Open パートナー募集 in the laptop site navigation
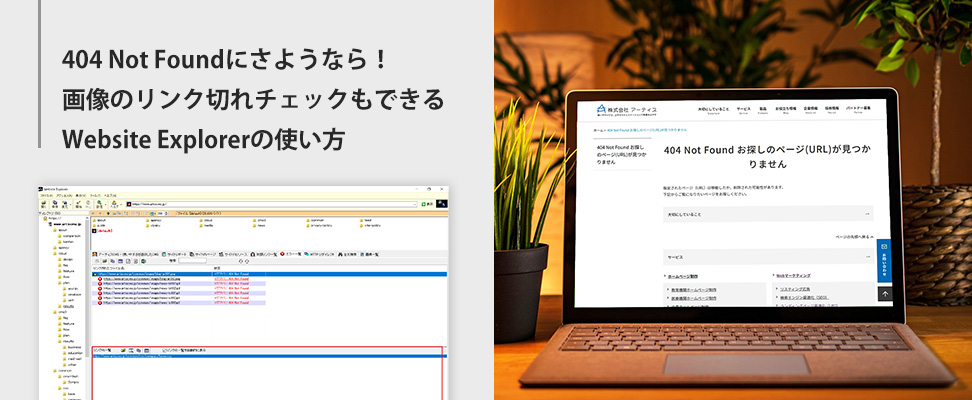Screen dimensions: 972x400 (858, 110)
